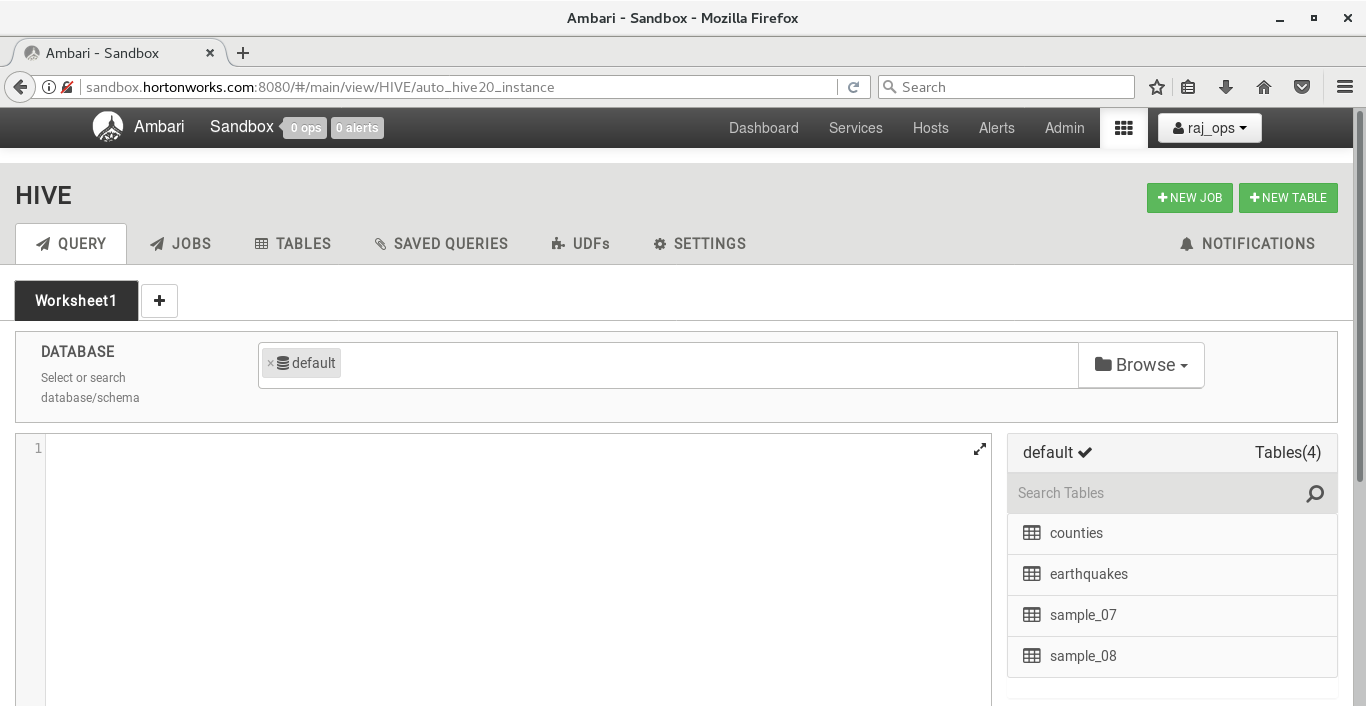Close the Ambari - Sandbox browser tab
The width and height of the screenshot is (1366, 706).
point(210,53)
